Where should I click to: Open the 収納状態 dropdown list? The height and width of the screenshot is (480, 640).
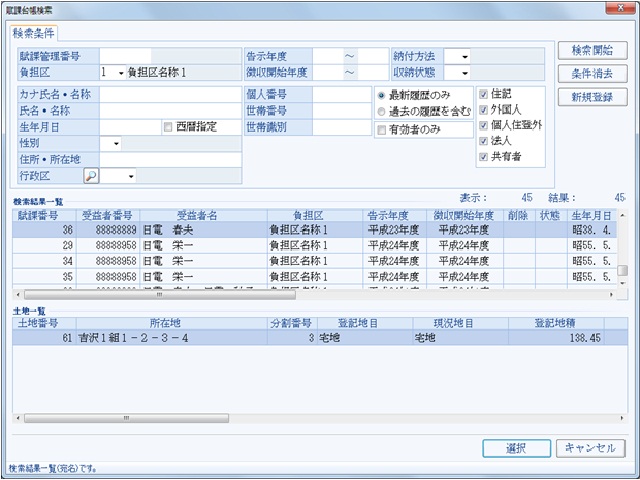point(464,73)
